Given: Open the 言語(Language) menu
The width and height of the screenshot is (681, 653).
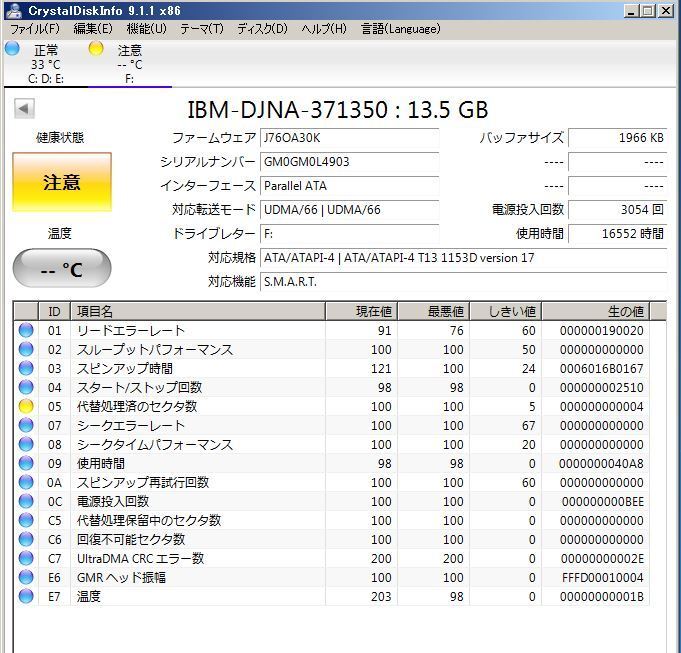Looking at the screenshot, I should point(400,29).
